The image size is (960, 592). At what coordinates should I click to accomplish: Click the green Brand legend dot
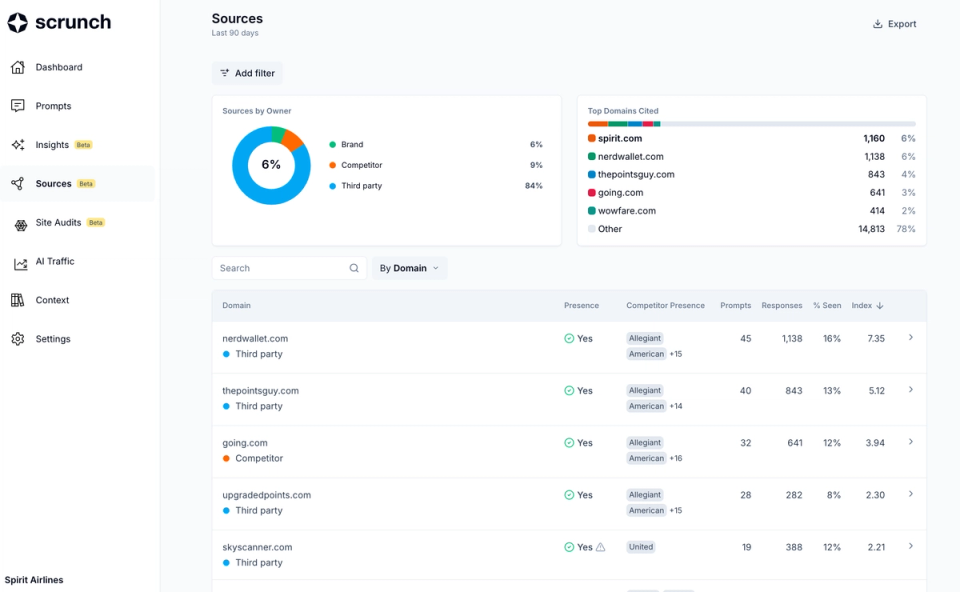[x=332, y=144]
